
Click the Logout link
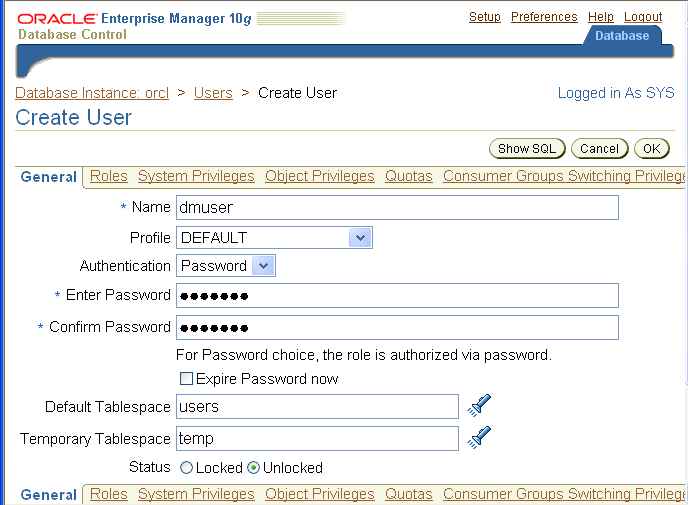[x=643, y=17]
